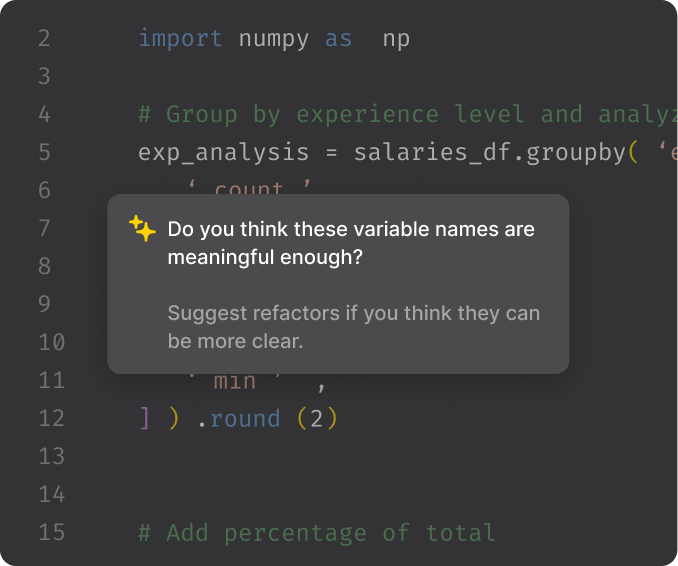Click the sparkle AI icon in the popup
Viewport: 678px width, 566px height.
coord(143,229)
